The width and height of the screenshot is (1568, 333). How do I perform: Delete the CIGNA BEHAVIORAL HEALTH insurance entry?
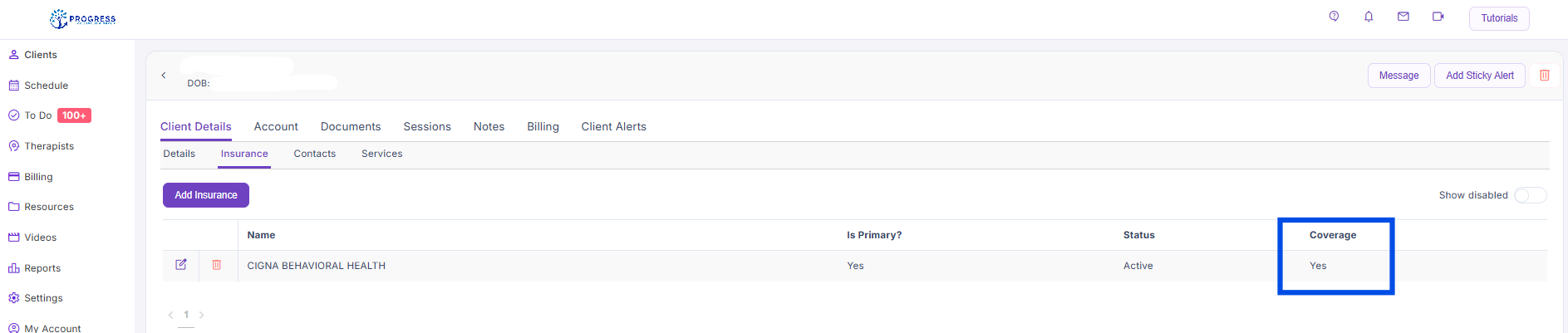(217, 265)
